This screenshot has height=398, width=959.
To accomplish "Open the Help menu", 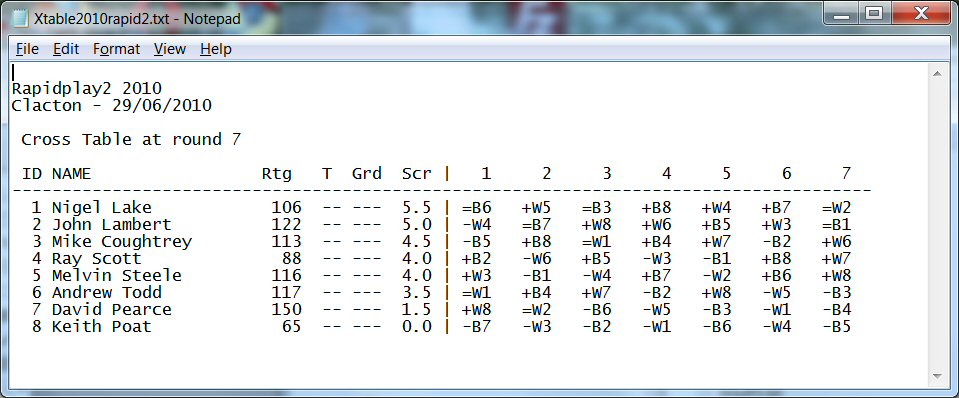I will pos(215,49).
